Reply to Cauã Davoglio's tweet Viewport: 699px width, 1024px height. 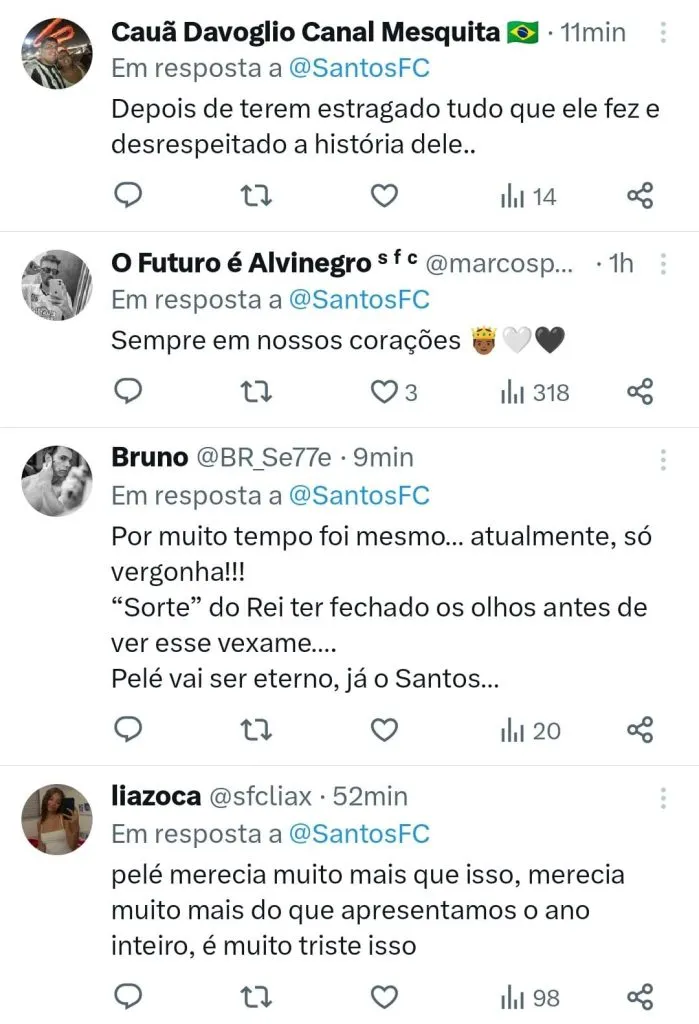click(x=128, y=196)
